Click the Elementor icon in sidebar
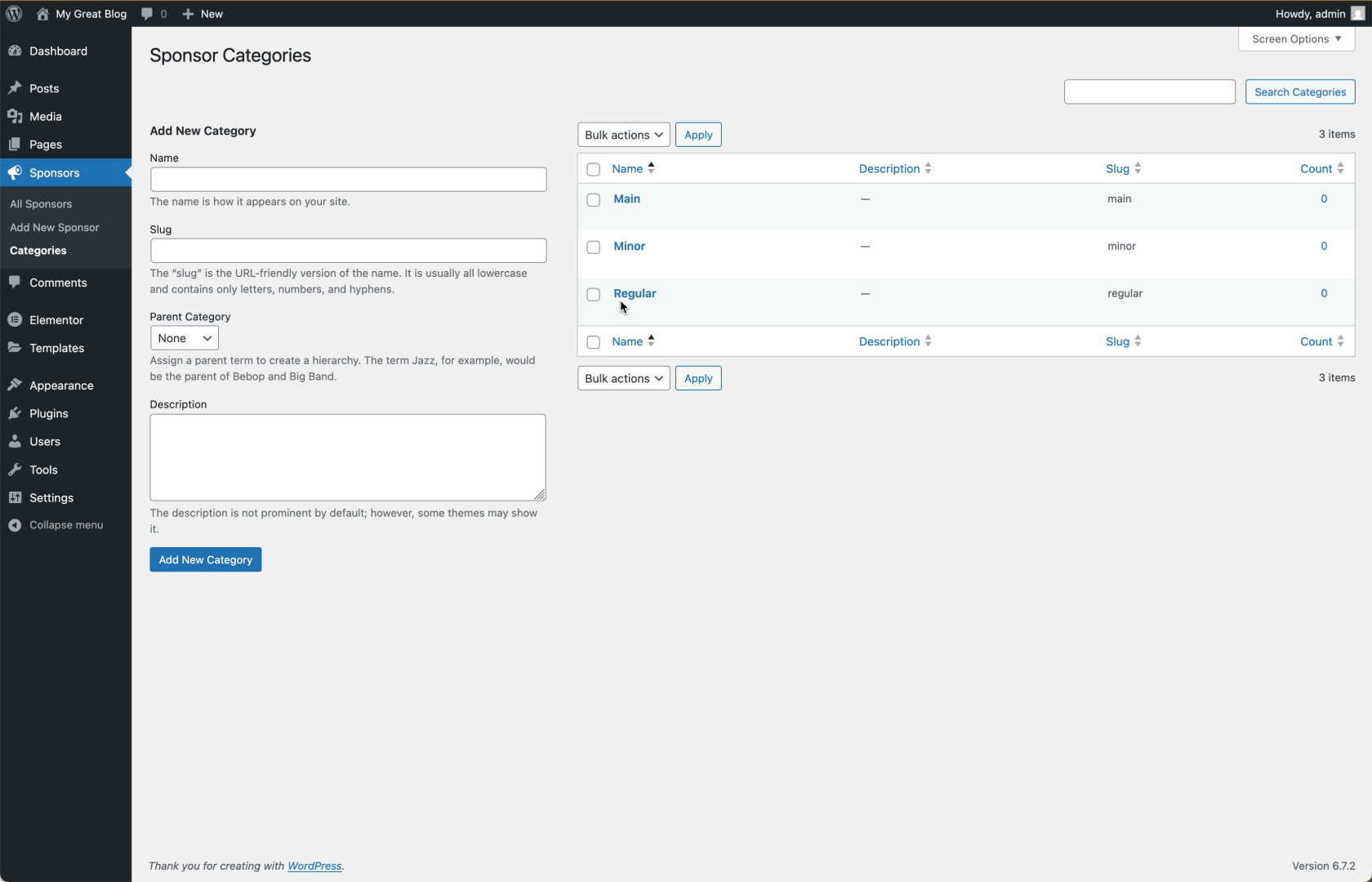 point(15,320)
